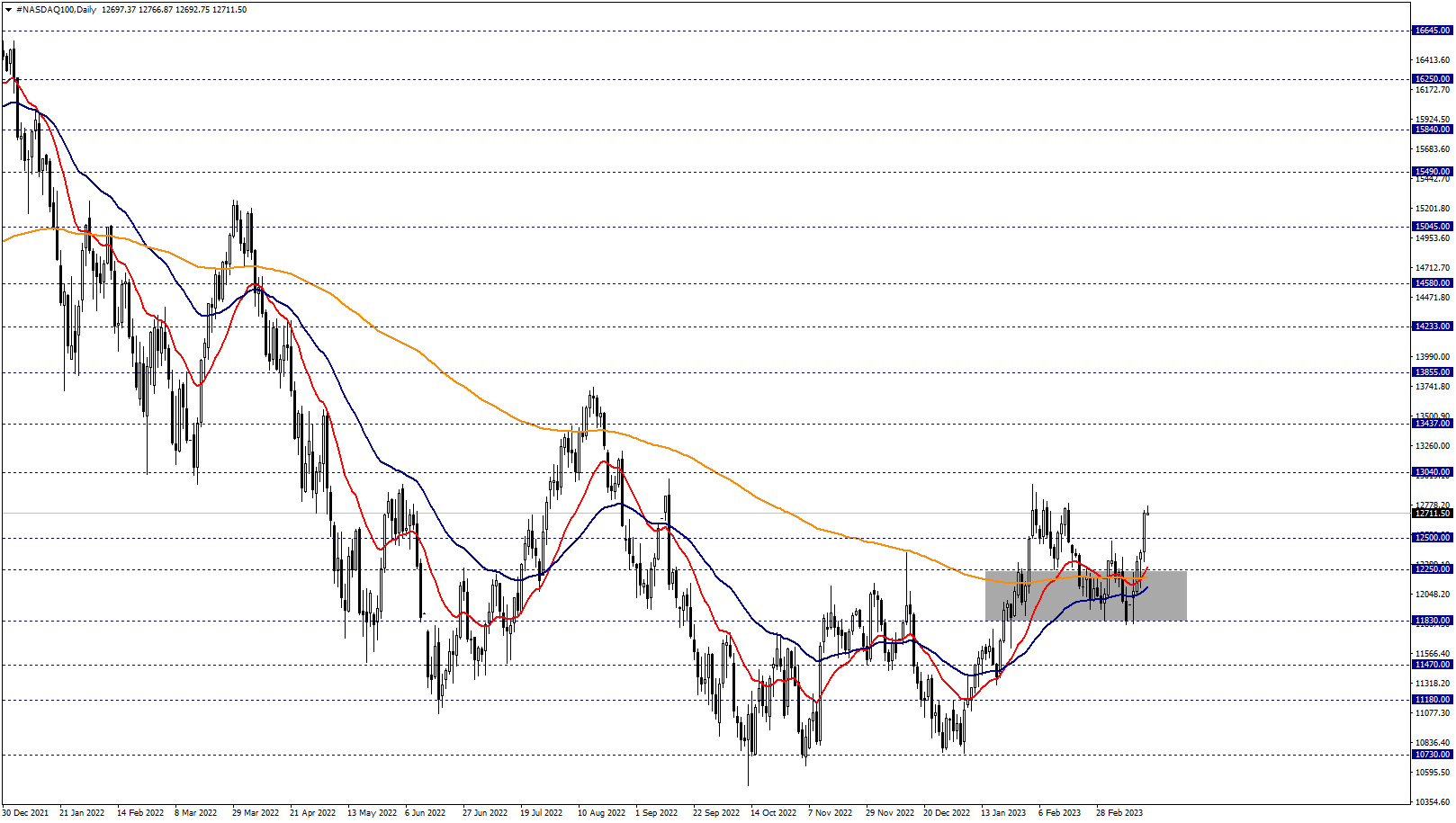Select the 12250.00 level label
The width and height of the screenshot is (1456, 823).
tap(1432, 569)
